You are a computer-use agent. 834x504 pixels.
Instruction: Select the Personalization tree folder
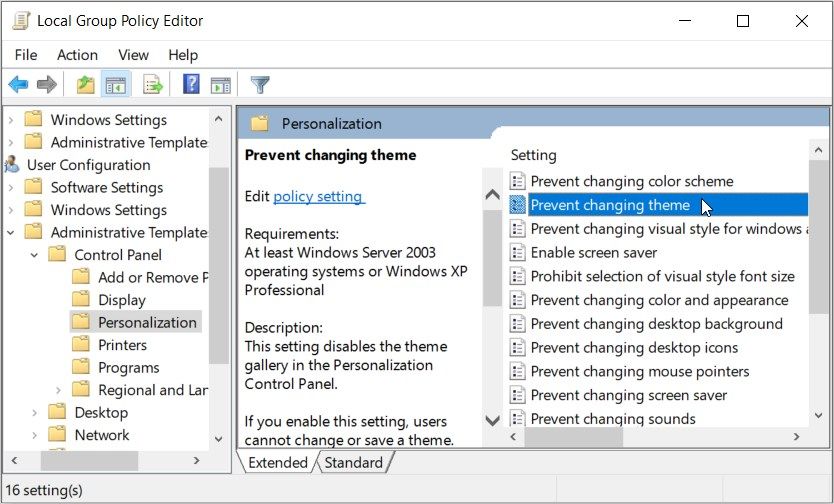136,322
